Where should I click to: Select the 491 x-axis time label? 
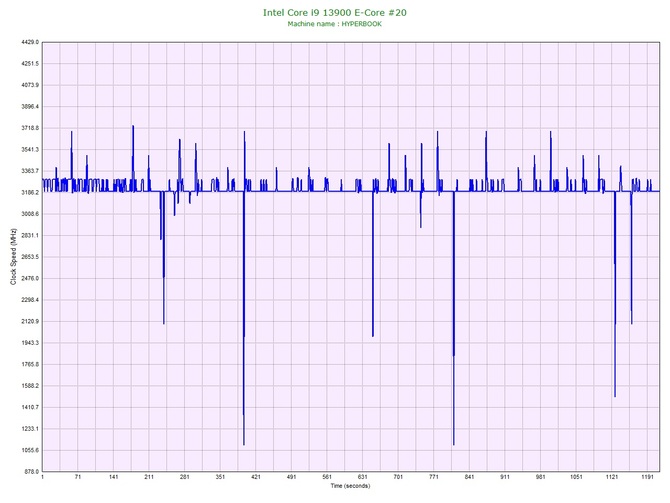(x=291, y=477)
